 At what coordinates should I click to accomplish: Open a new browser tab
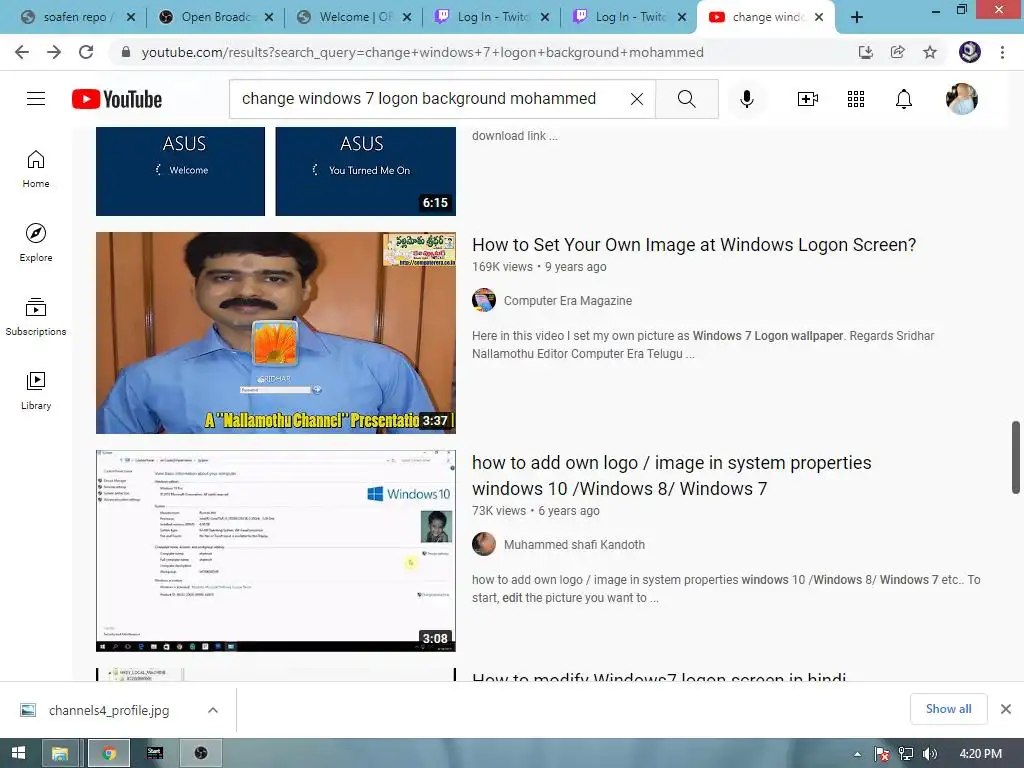pyautogui.click(x=857, y=18)
